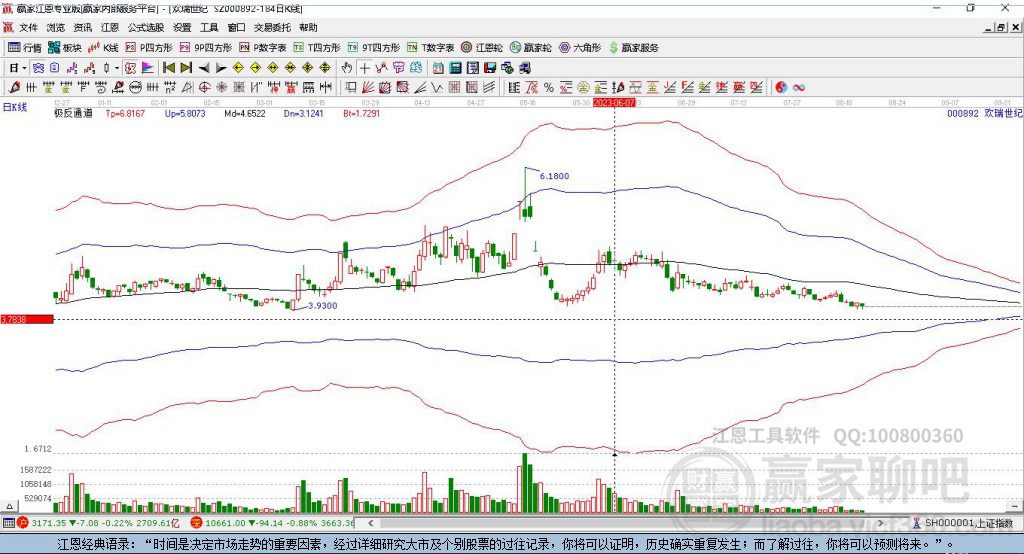Collapse volume panel up-arrow button

pyautogui.click(x=9, y=506)
